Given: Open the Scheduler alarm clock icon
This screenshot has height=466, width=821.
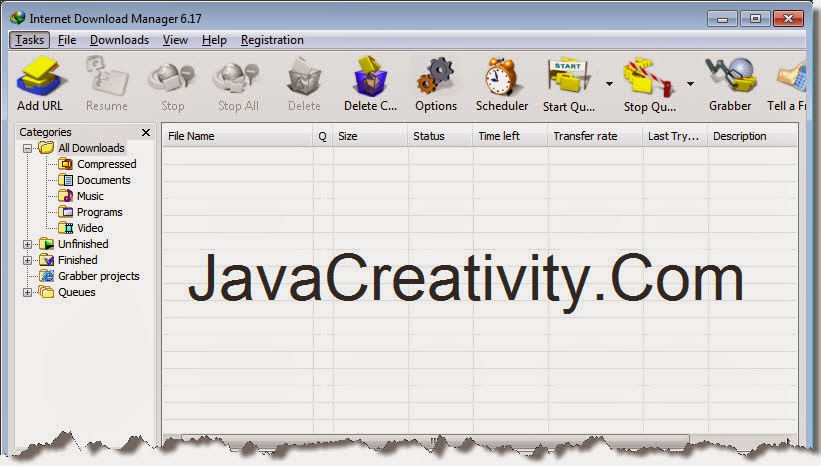Looking at the screenshot, I should point(502,77).
